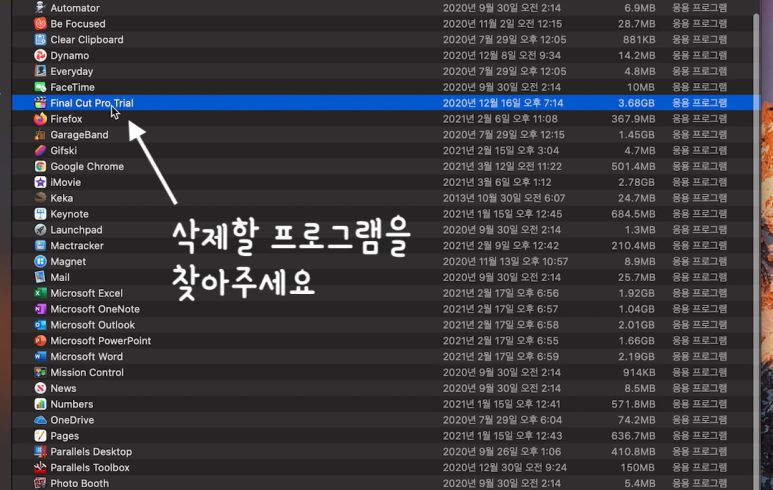The height and width of the screenshot is (490, 773).
Task: Select the Numbers chart icon
Action: click(x=40, y=404)
